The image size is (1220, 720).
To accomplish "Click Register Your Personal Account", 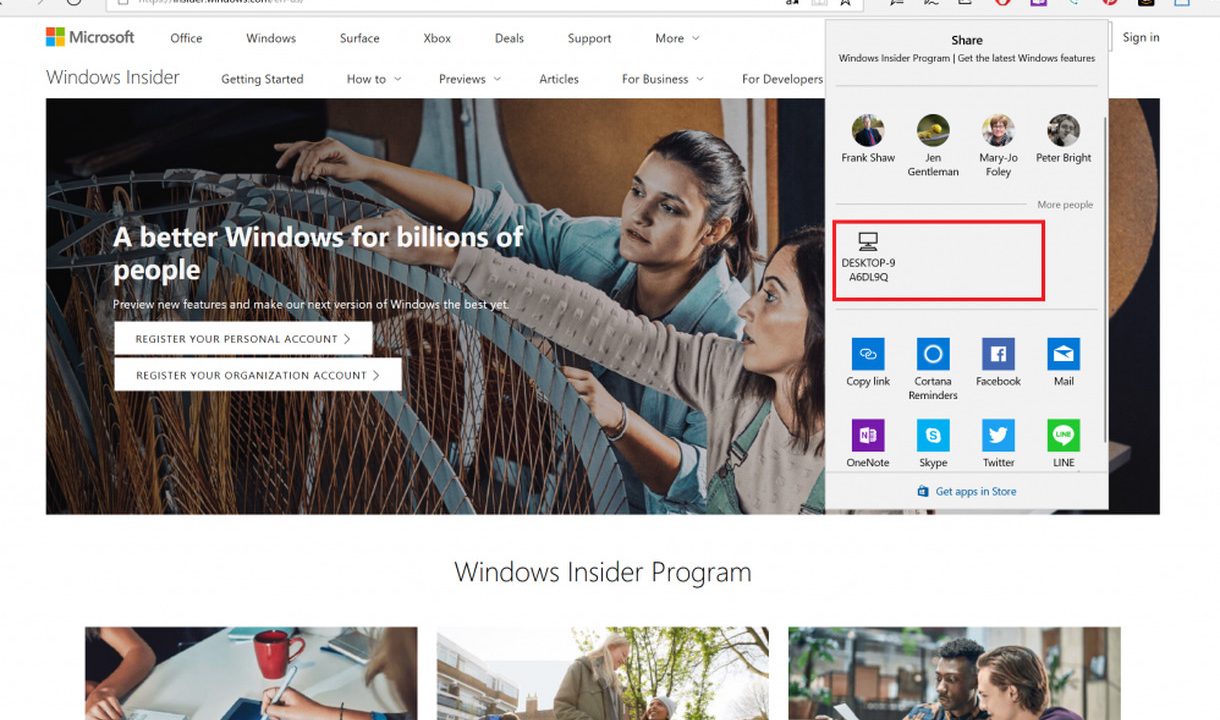I will (x=243, y=338).
